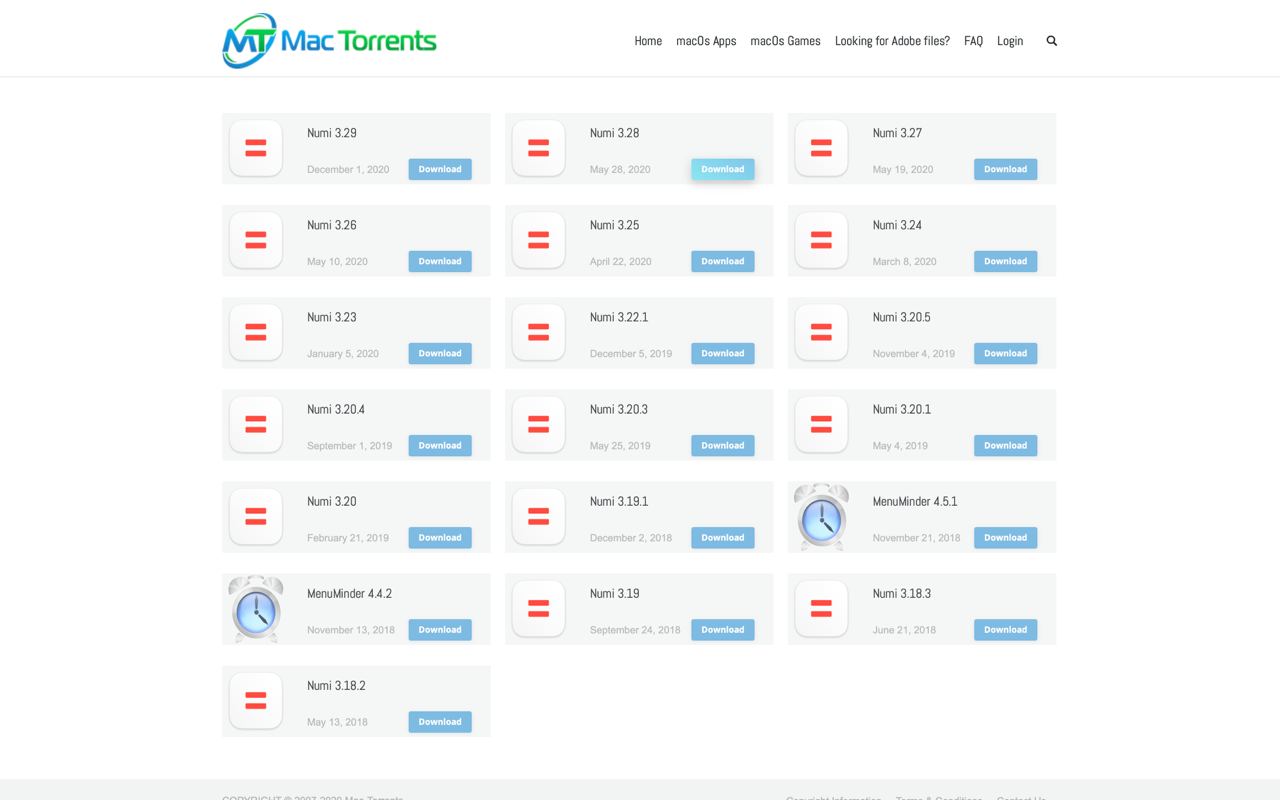Open Looking for Adobe files? page
Viewport: 1280px width, 800px height.
(892, 41)
